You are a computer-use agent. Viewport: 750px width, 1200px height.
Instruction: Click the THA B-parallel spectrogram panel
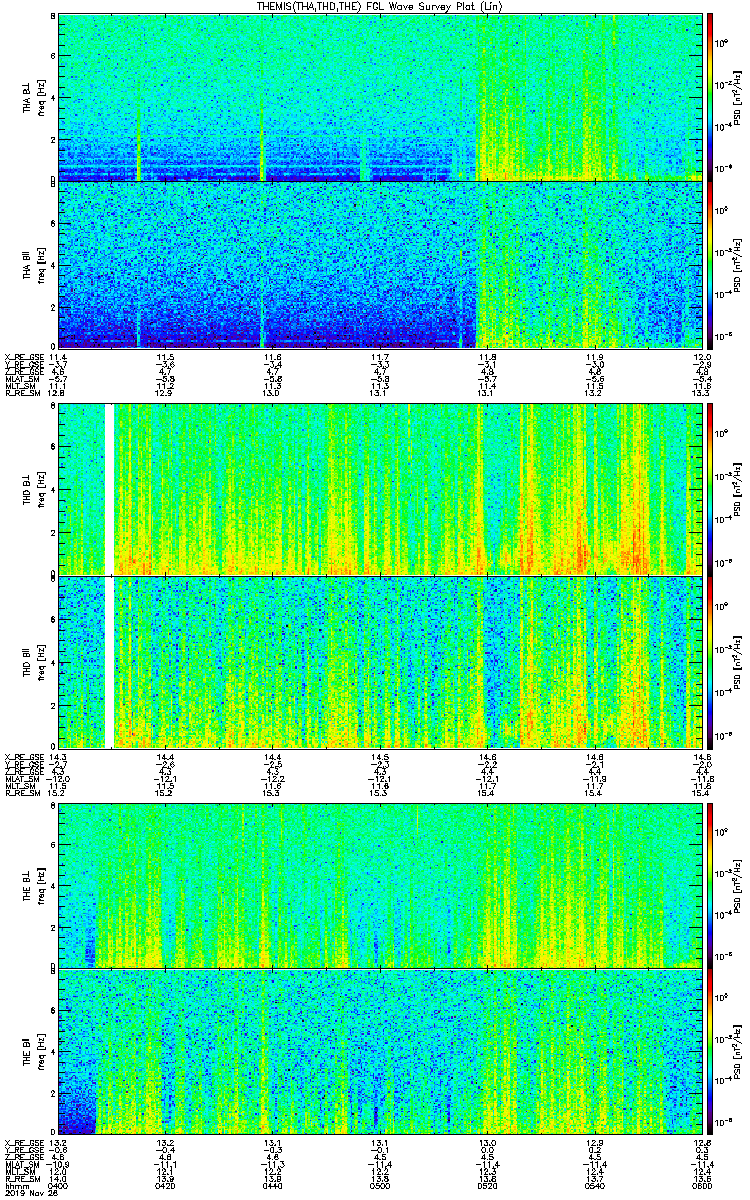click(379, 264)
